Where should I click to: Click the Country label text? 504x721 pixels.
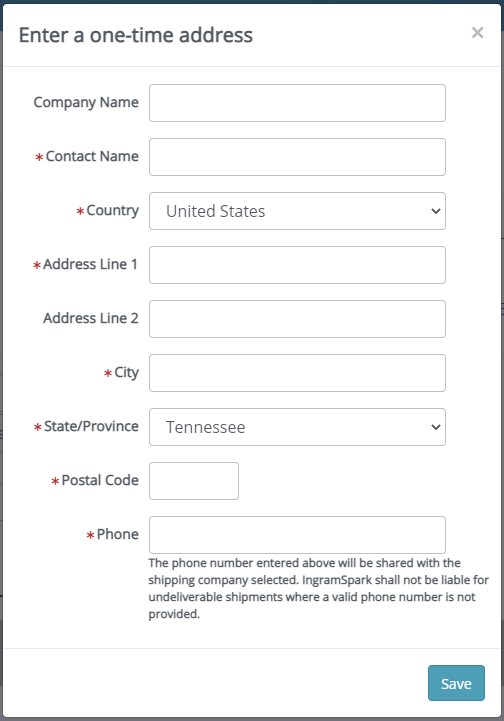(113, 211)
